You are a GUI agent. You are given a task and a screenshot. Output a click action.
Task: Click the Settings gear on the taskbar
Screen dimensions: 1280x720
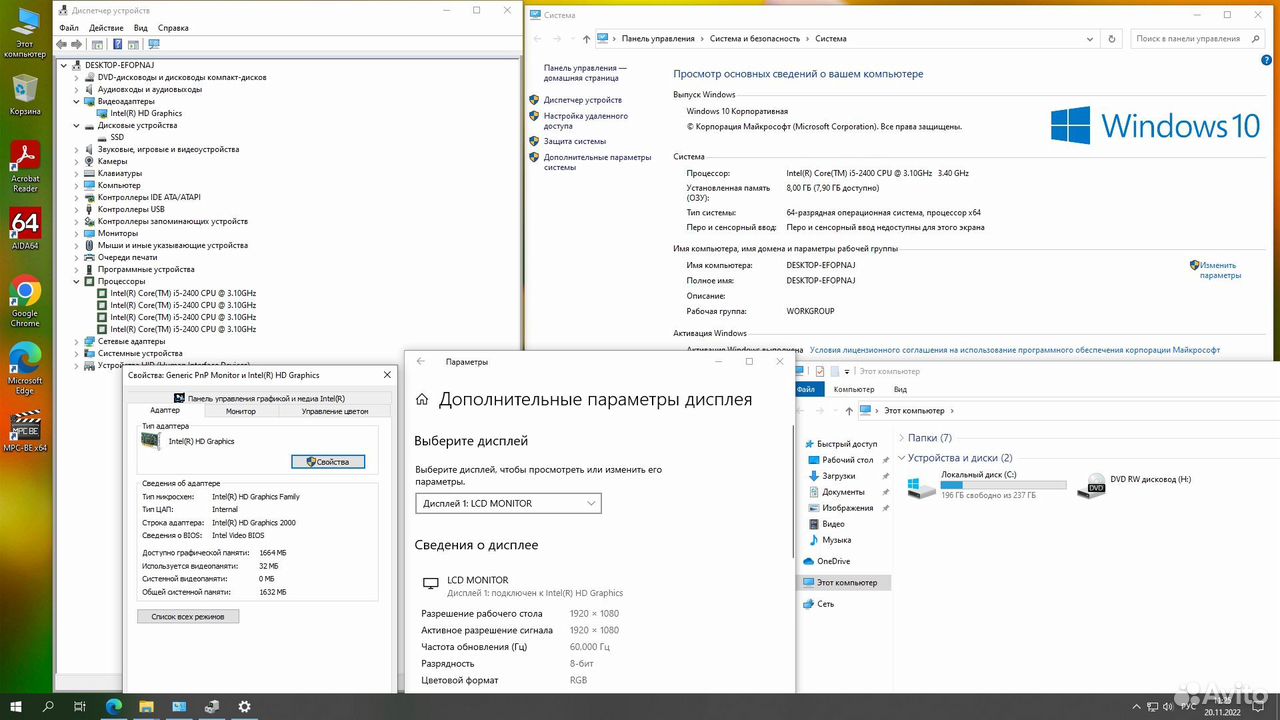tap(244, 706)
